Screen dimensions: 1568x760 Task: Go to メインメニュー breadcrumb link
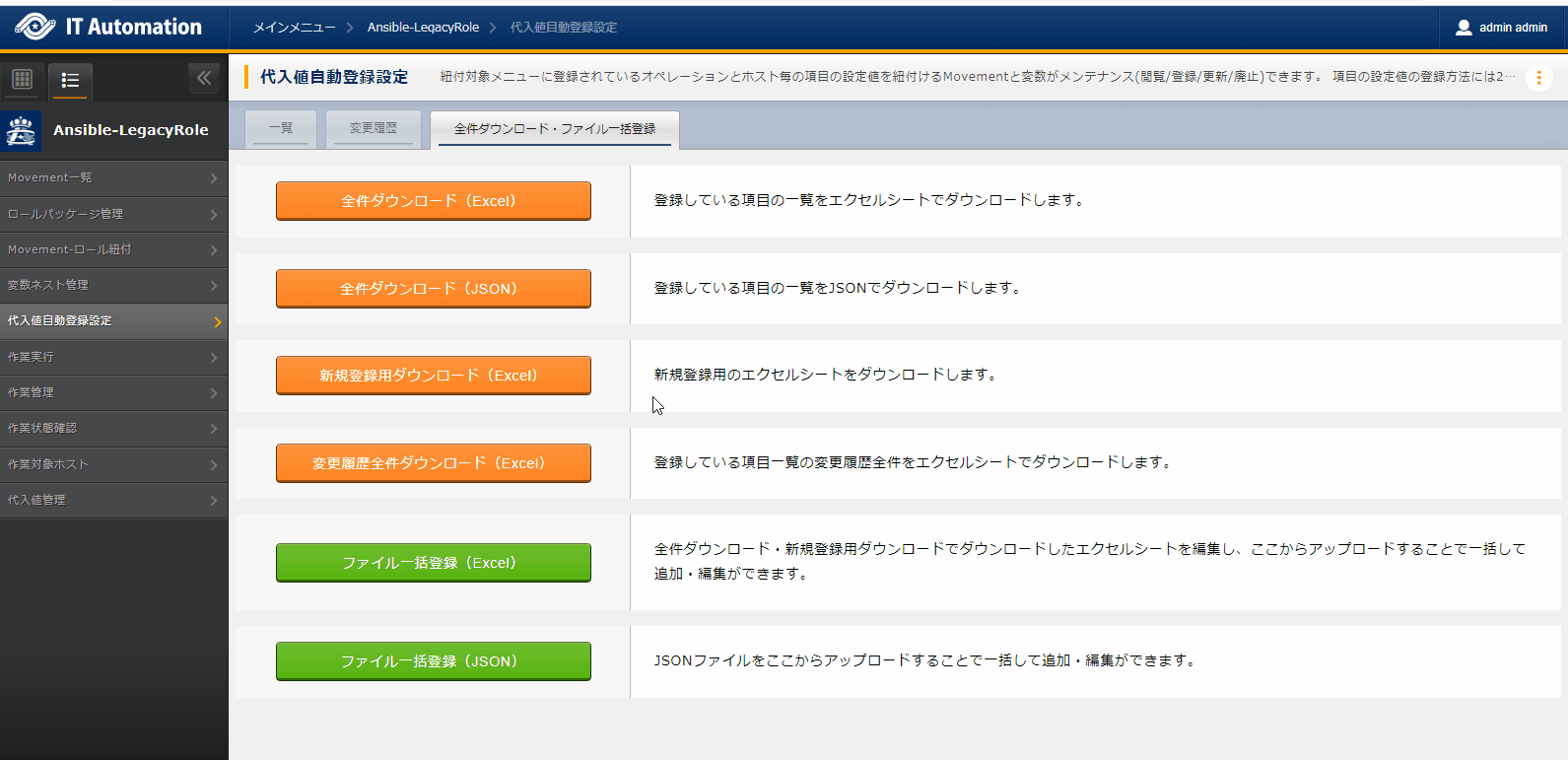pos(294,28)
